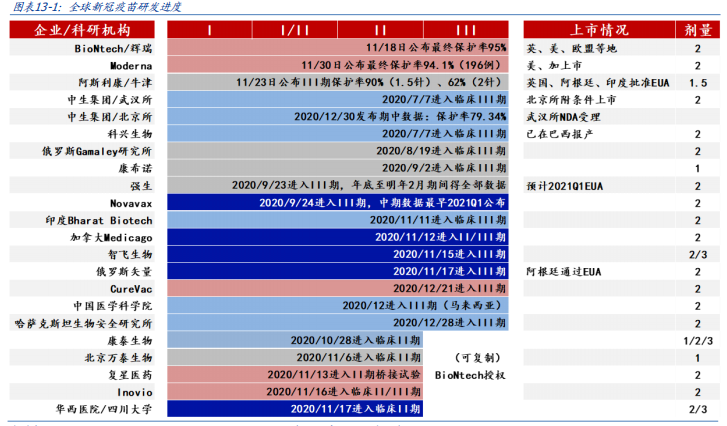Click the 11/30日公布最终保护率94.1% bar

click(338, 65)
